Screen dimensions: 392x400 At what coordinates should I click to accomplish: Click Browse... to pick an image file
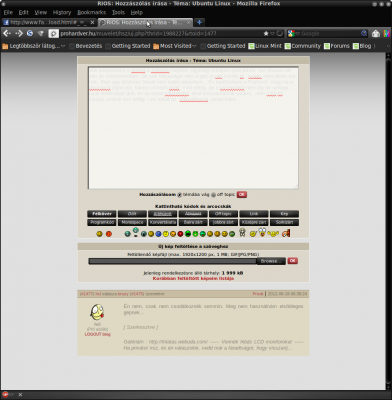pyautogui.click(x=271, y=261)
